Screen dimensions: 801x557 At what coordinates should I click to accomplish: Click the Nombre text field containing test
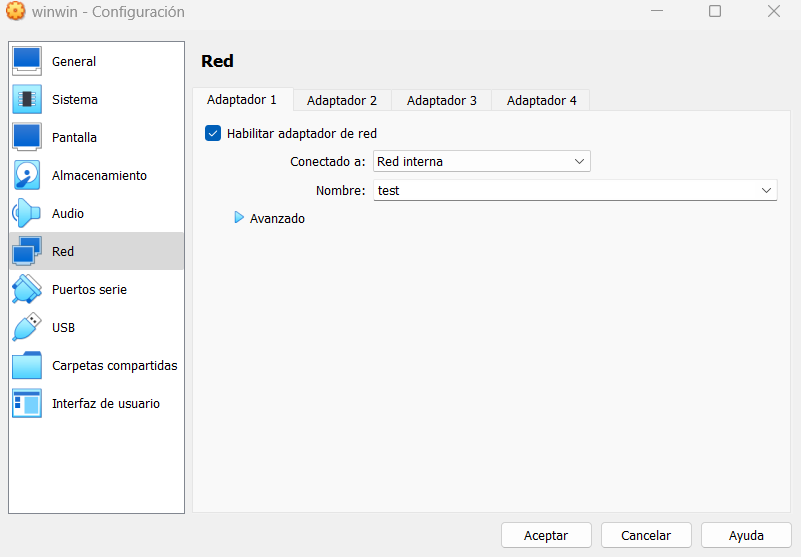click(x=560, y=190)
